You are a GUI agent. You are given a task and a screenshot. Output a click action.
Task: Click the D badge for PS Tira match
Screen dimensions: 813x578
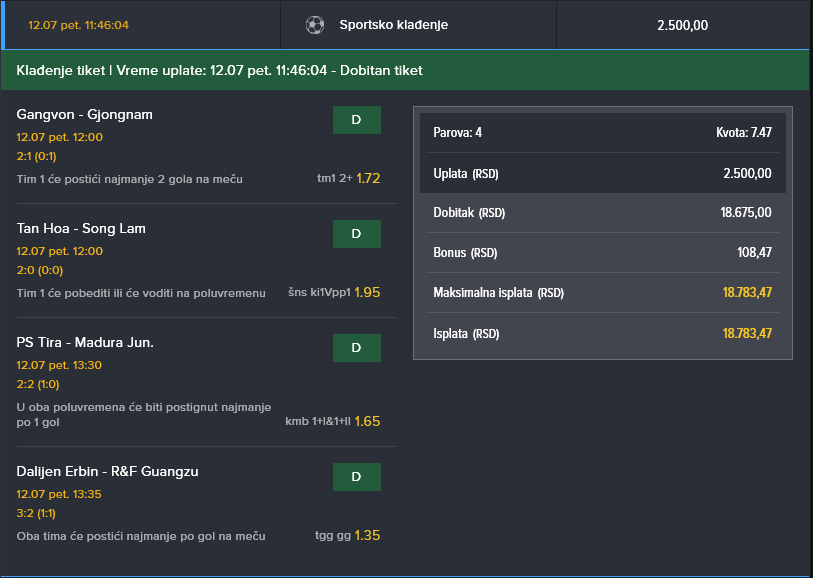pos(356,348)
